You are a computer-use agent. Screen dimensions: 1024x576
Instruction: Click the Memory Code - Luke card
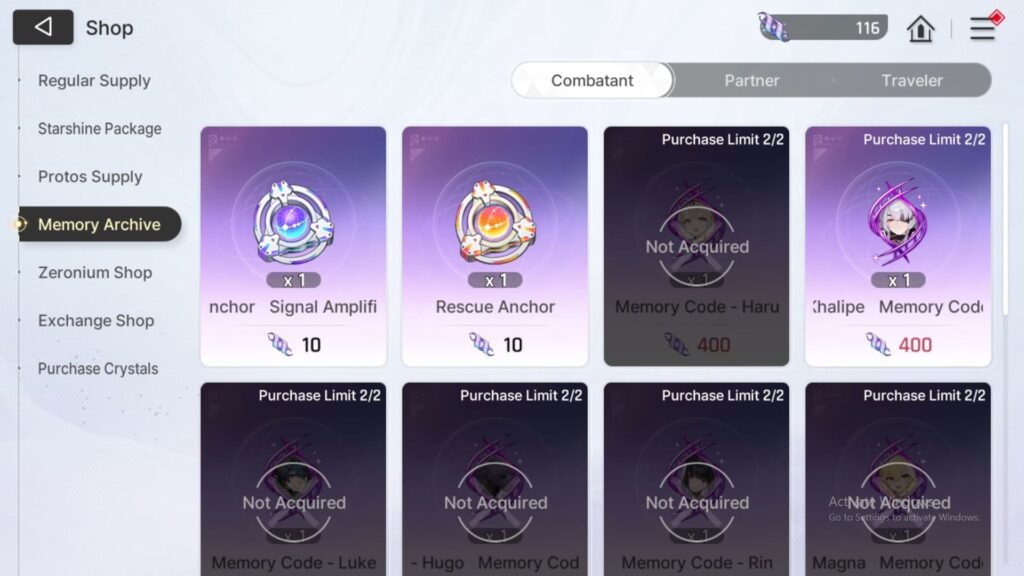tap(293, 479)
